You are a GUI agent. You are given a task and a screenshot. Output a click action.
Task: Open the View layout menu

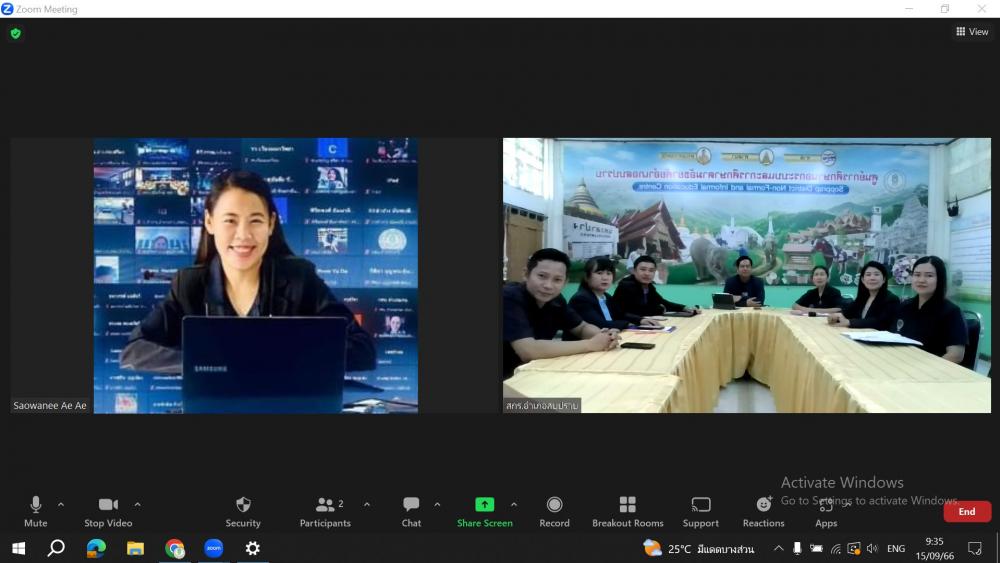972,31
